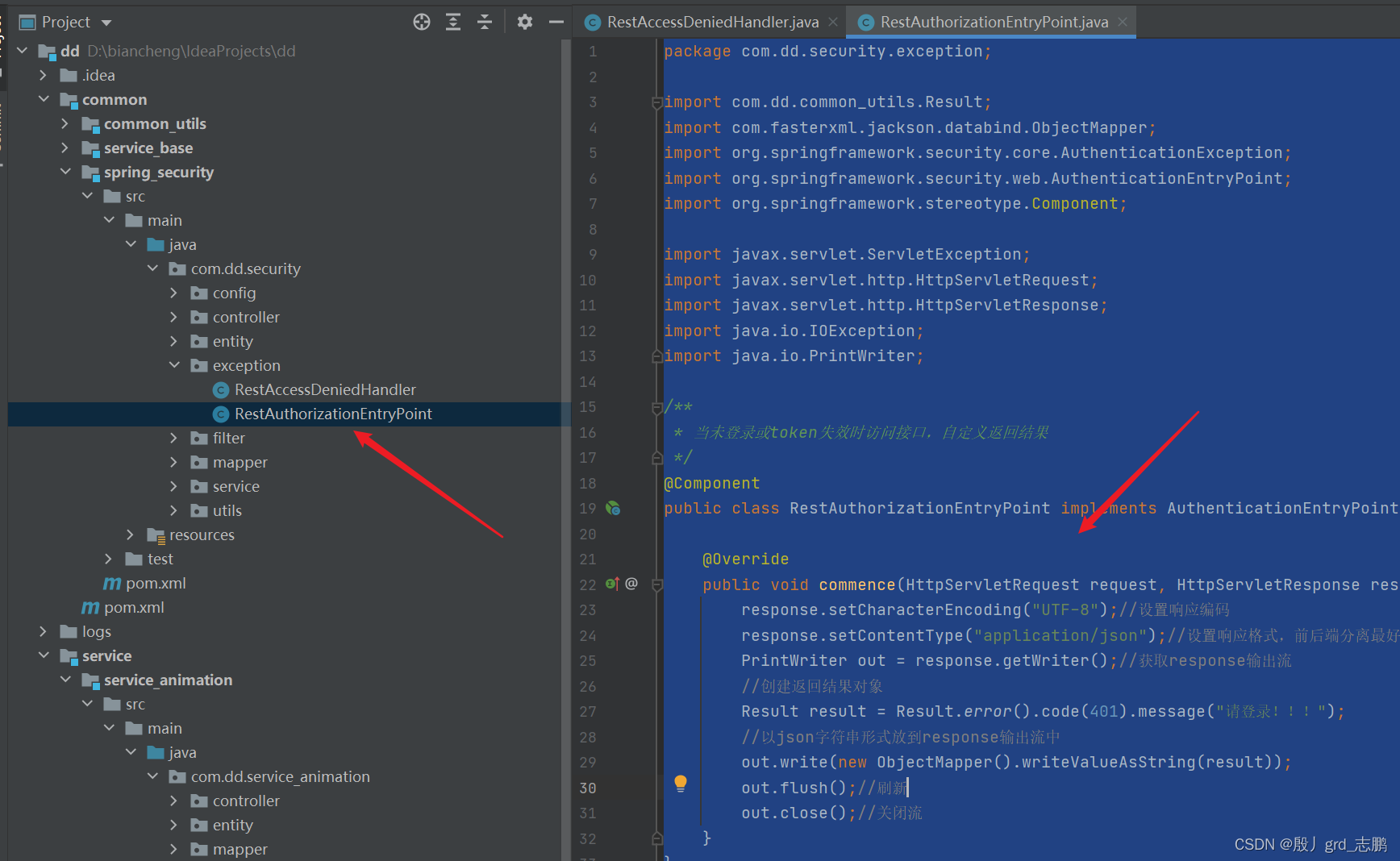The width and height of the screenshot is (1400, 861).
Task: Click the resources folder icon
Action: tap(156, 535)
